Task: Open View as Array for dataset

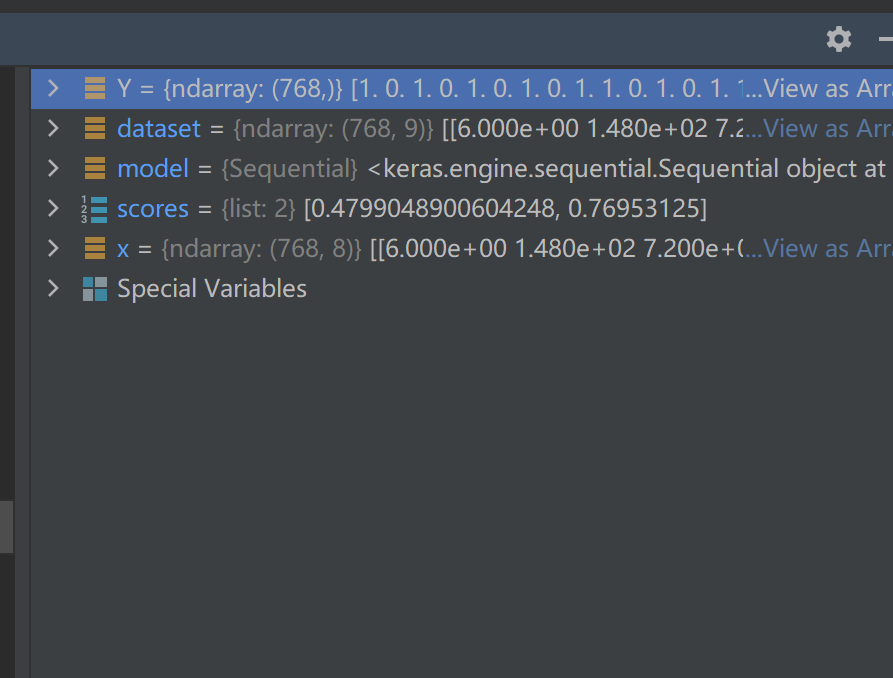Action: [x=826, y=128]
